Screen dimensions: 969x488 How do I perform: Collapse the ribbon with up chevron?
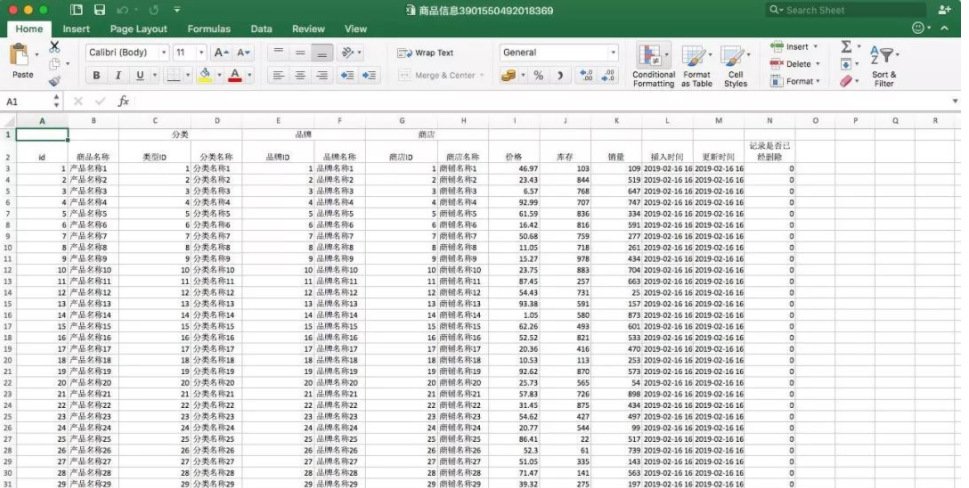coord(944,28)
